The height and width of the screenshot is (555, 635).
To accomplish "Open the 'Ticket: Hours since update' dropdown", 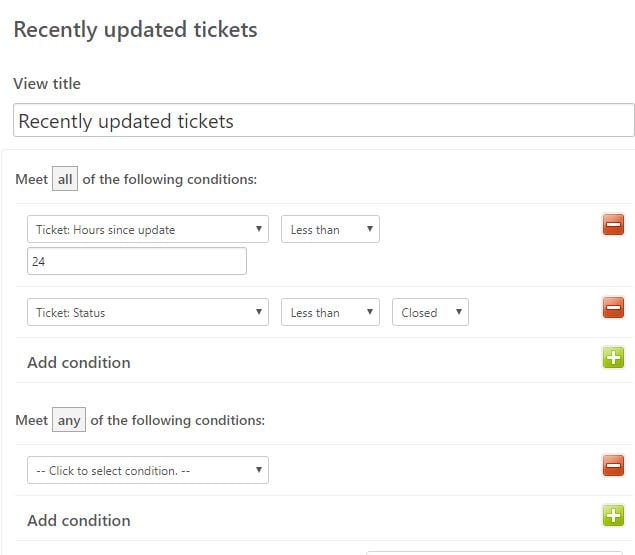I will (x=148, y=229).
